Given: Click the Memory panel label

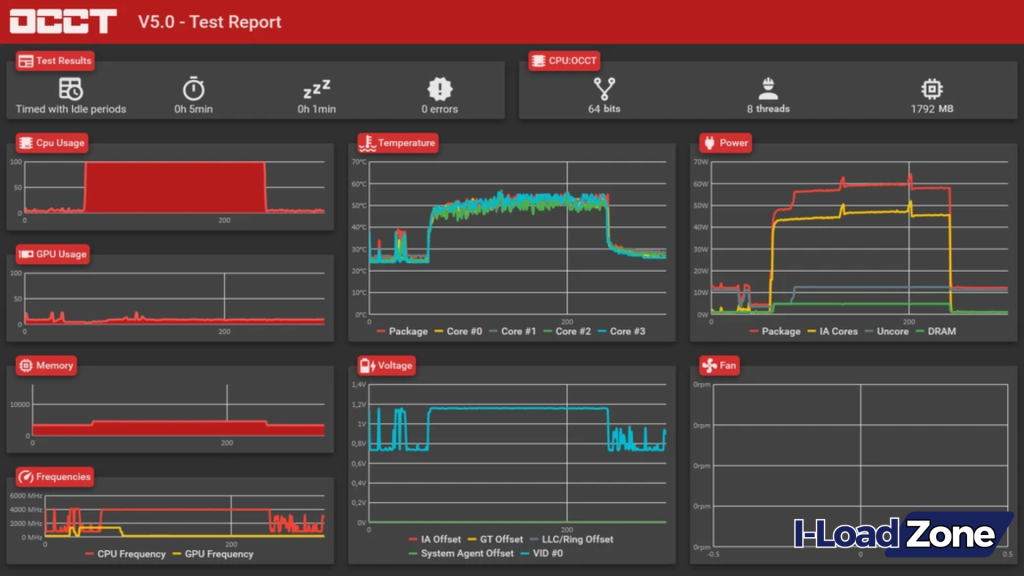Looking at the screenshot, I should tap(46, 366).
